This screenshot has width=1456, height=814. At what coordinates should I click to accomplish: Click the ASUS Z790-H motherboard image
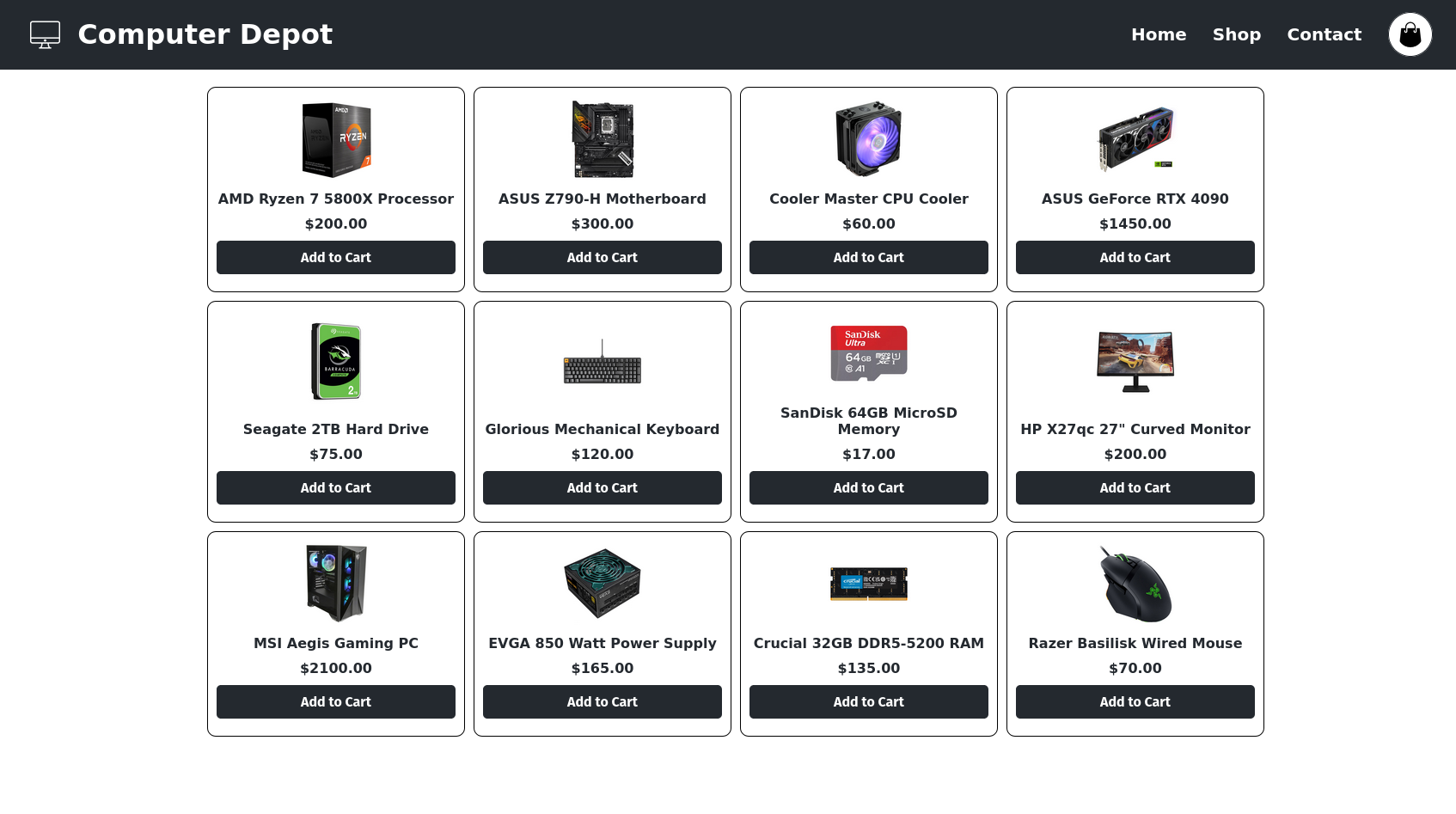tap(603, 139)
